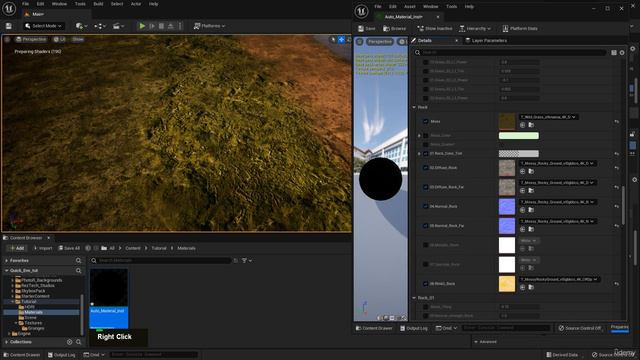Browse to 08 RMAO_Rock texture asset icon

click(x=531, y=287)
